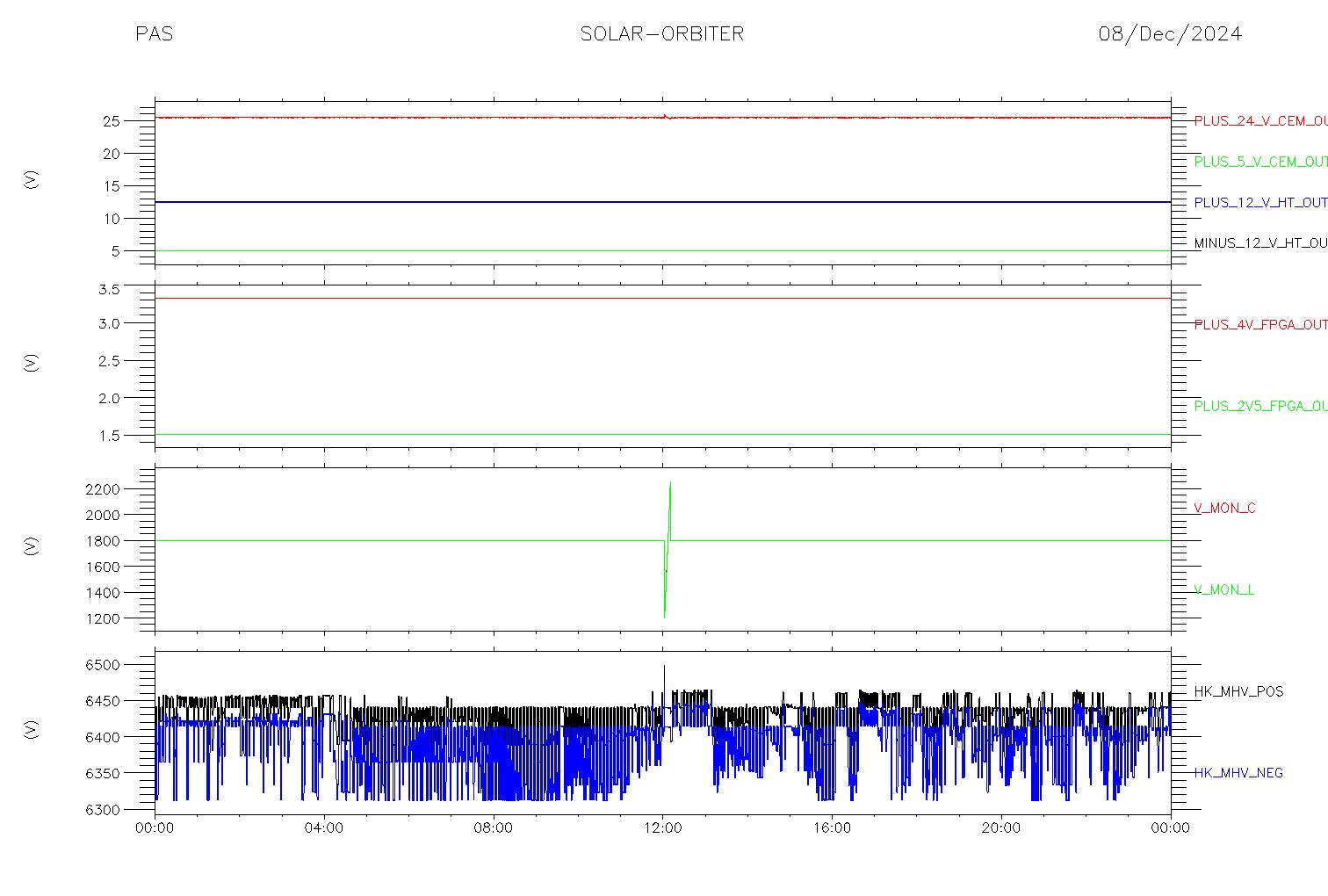Select the PLUS_12_V_HT_OUT legend label
1328x896 pixels.
[1260, 202]
